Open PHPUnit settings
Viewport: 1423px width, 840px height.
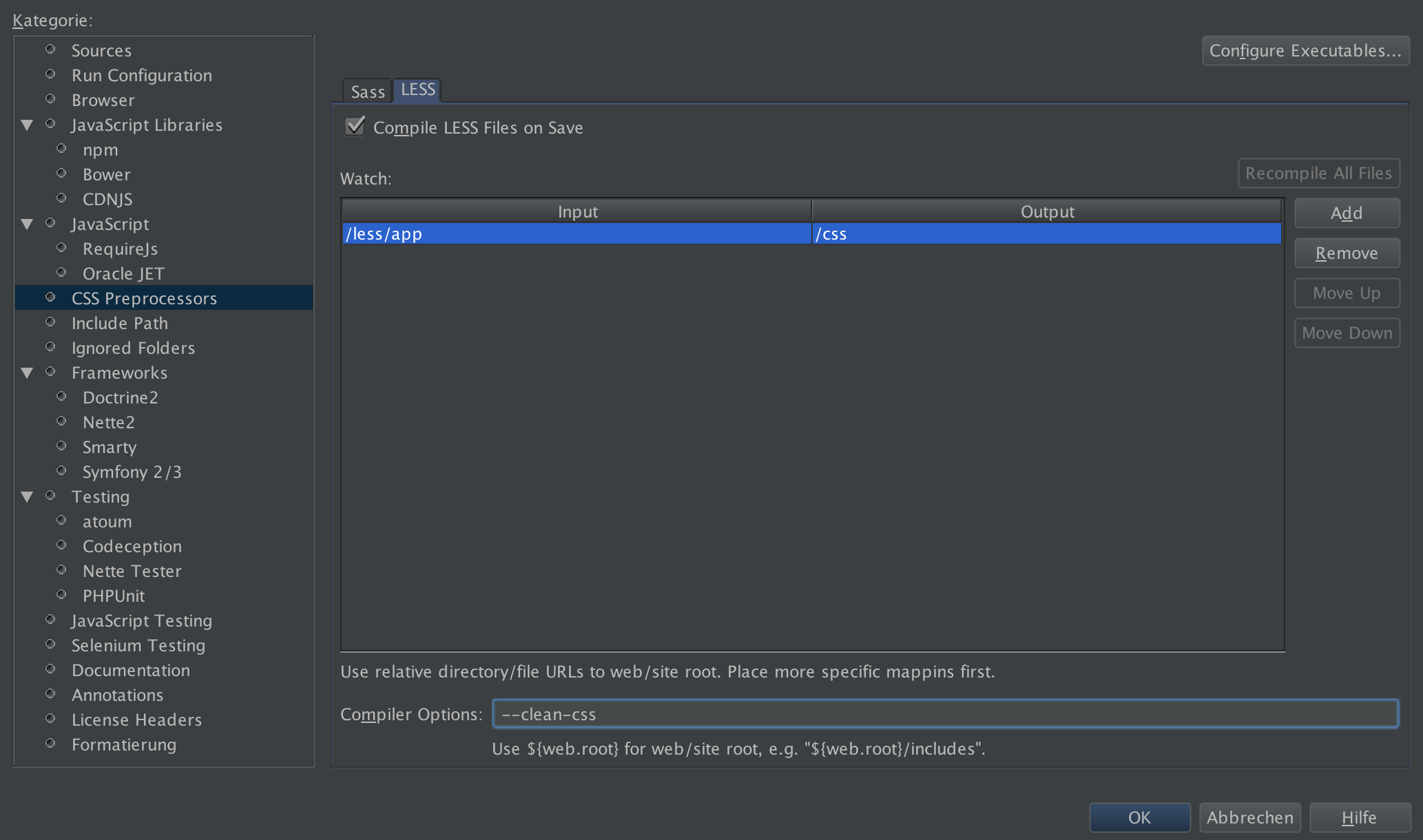pyautogui.click(x=114, y=596)
